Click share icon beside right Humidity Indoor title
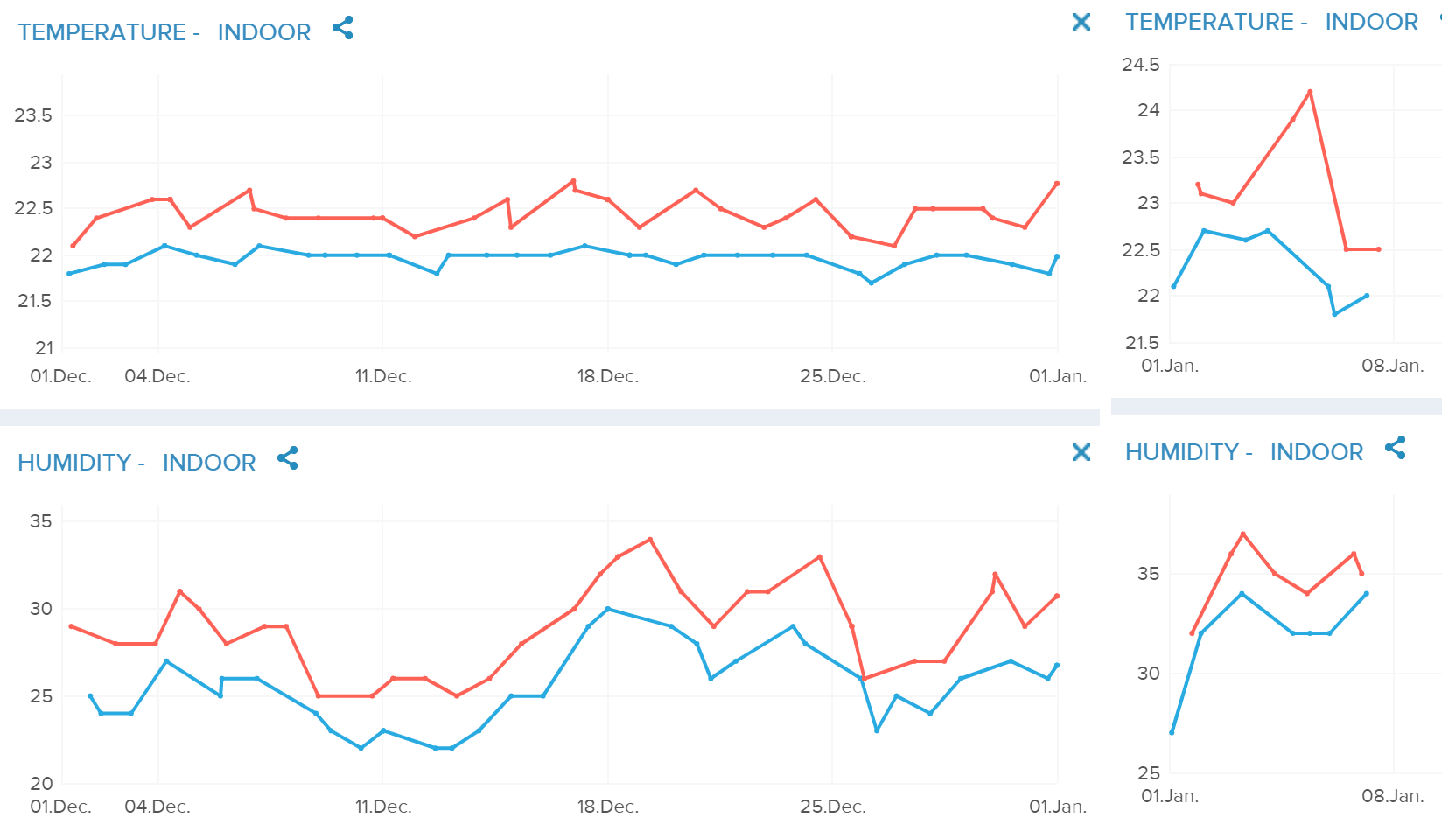 click(1396, 448)
